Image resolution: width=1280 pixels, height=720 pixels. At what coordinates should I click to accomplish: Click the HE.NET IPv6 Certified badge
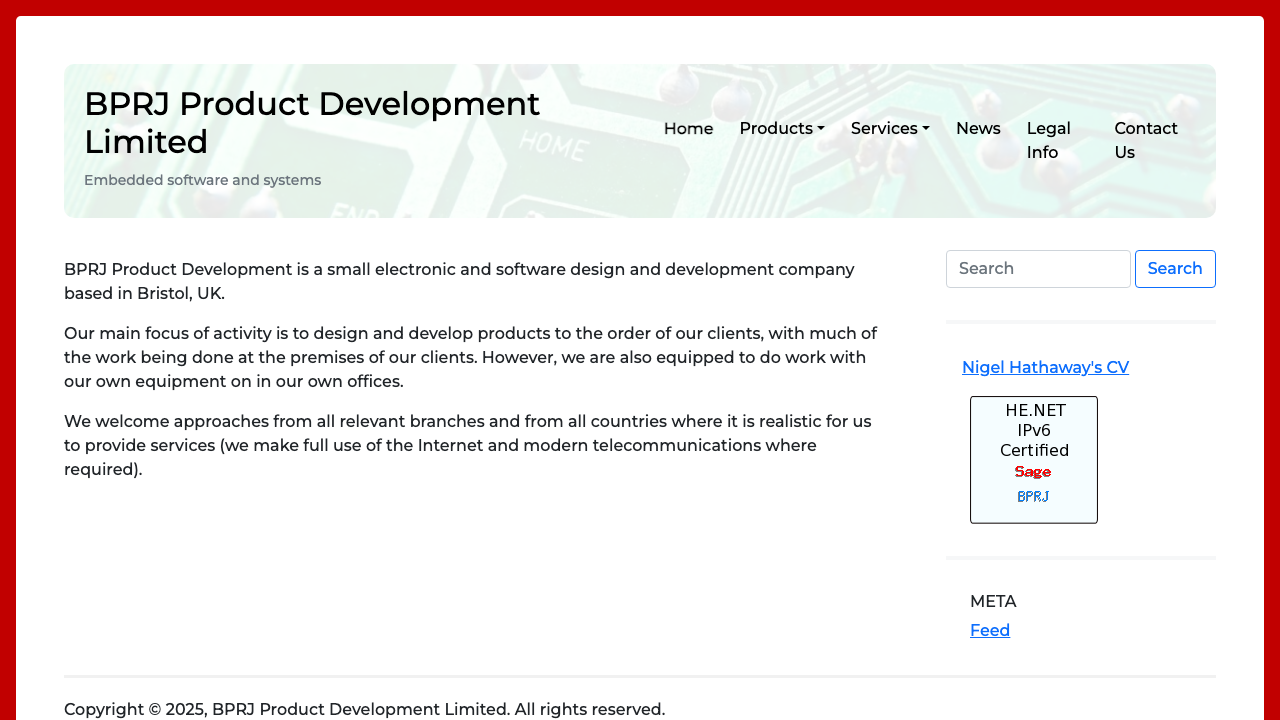click(1034, 432)
